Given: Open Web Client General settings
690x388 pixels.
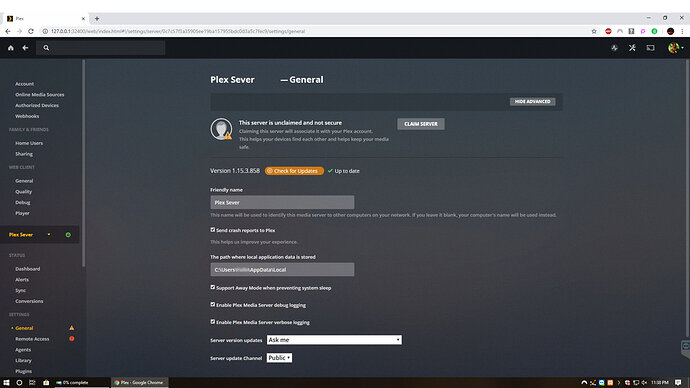Looking at the screenshot, I should pos(24,181).
